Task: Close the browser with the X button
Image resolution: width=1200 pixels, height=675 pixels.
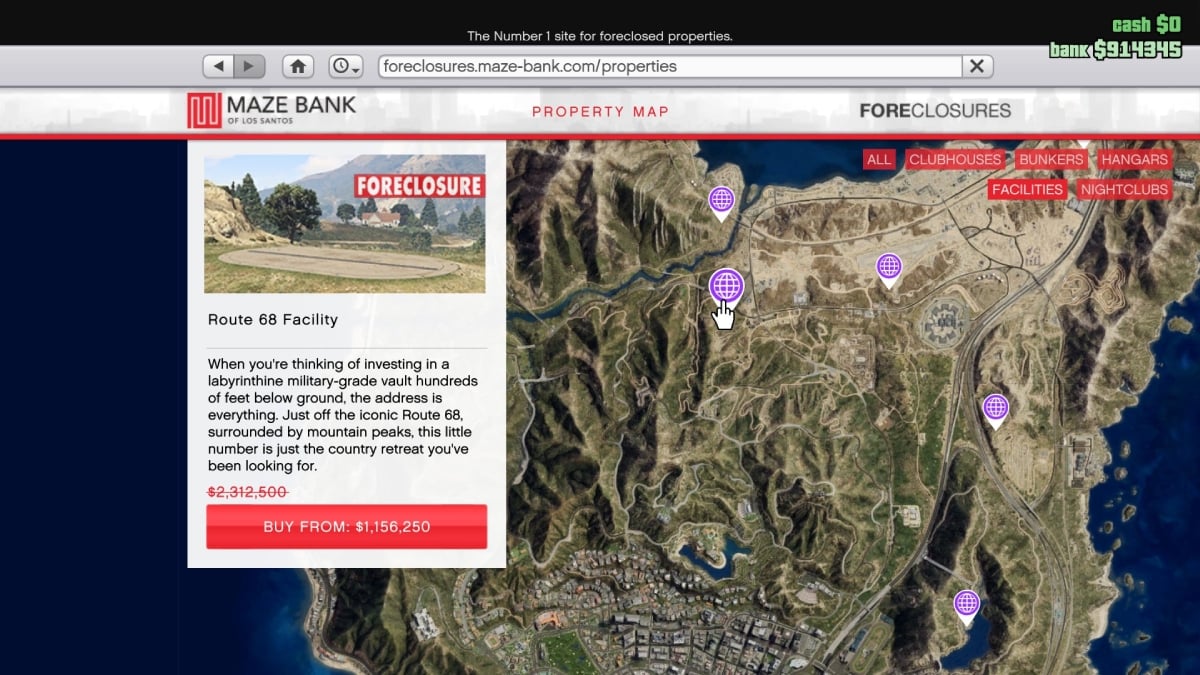Action: [977, 66]
